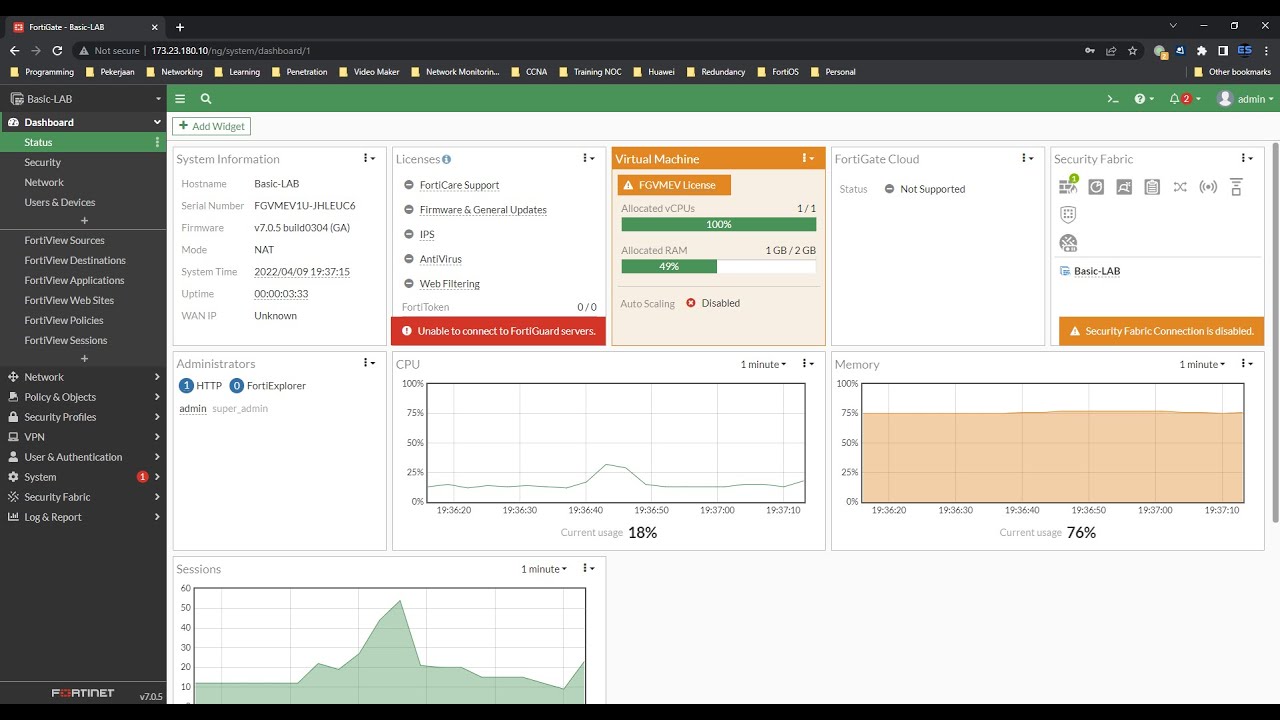This screenshot has height=720, width=1280.
Task: Expand the Log & Report section
Action: coord(84,517)
